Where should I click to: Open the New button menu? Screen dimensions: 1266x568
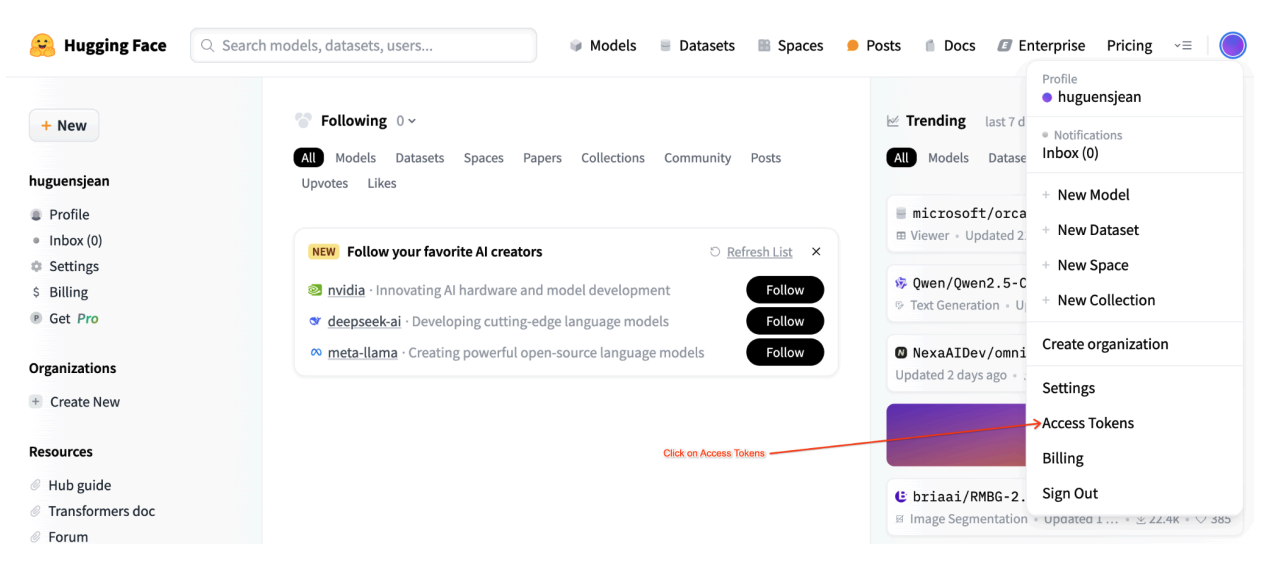coord(64,126)
